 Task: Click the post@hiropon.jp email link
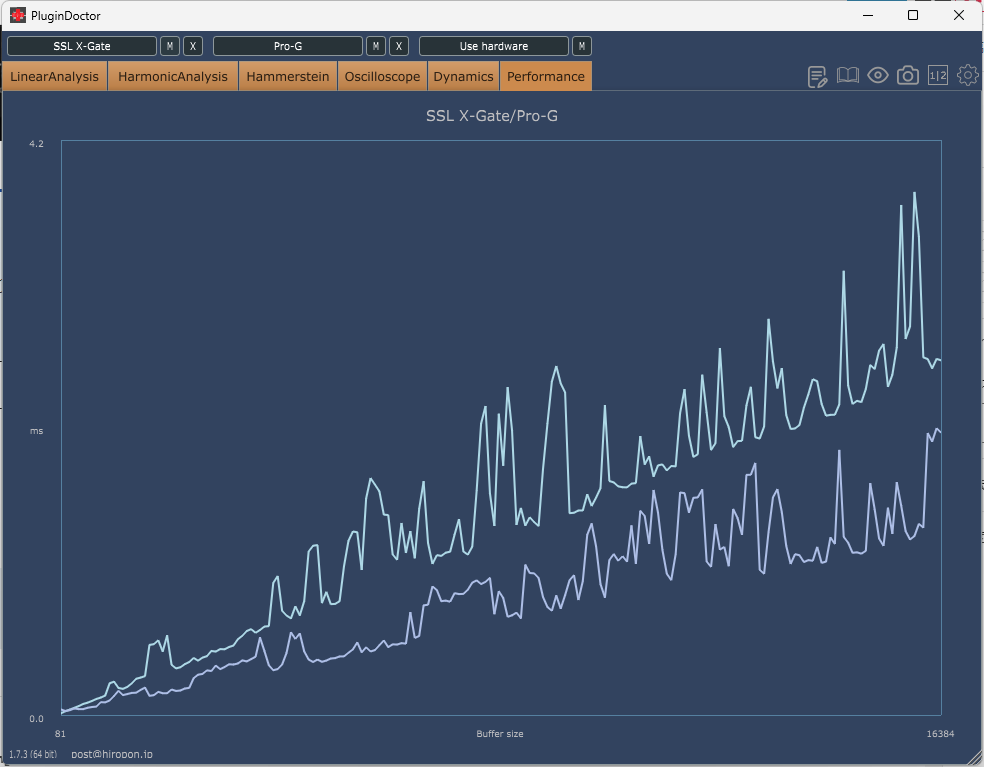112,754
